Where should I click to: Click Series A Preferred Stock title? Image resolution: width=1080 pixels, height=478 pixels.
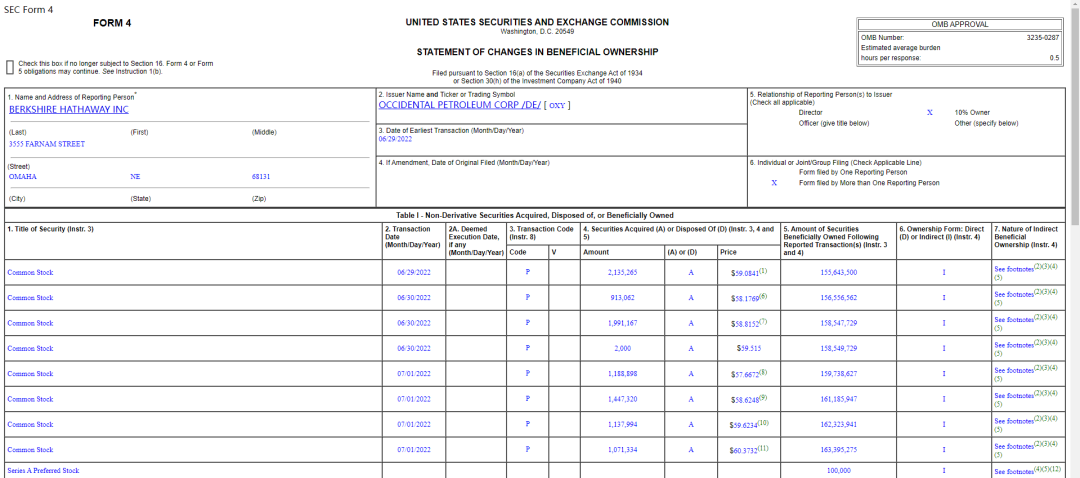[x=43, y=471]
